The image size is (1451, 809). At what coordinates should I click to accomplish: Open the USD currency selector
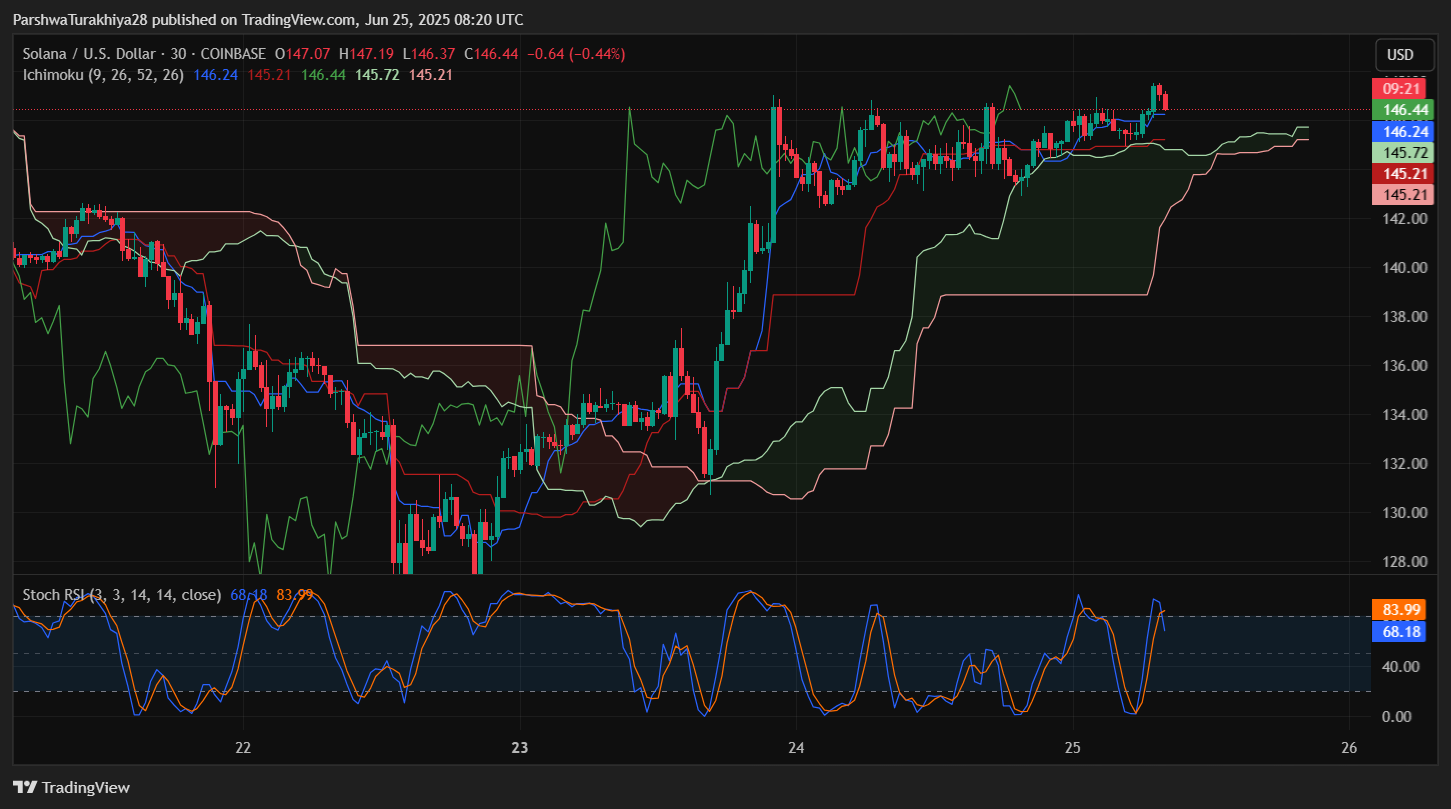click(x=1401, y=54)
